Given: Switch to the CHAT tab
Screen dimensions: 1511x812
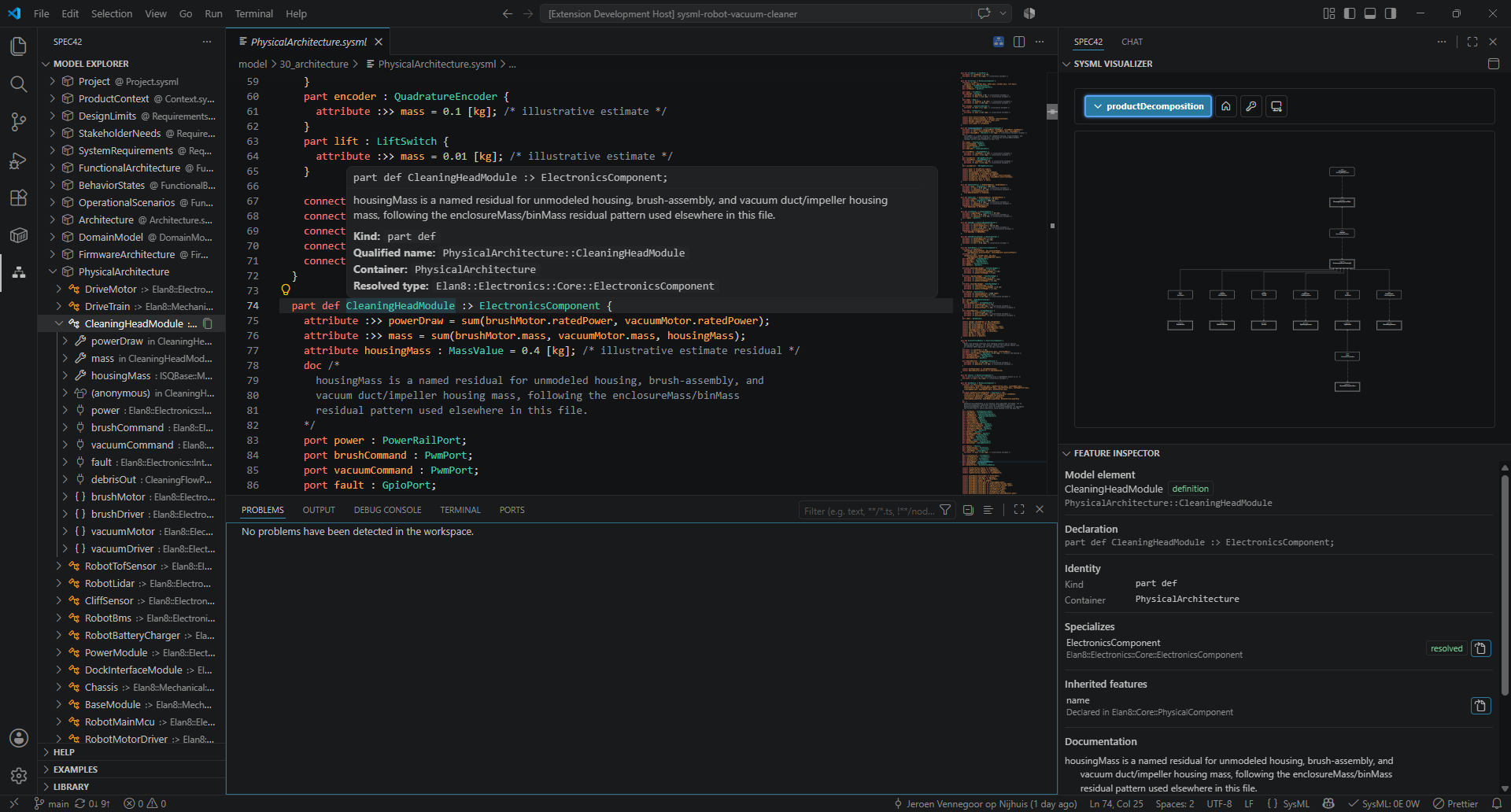Looking at the screenshot, I should 1132,42.
